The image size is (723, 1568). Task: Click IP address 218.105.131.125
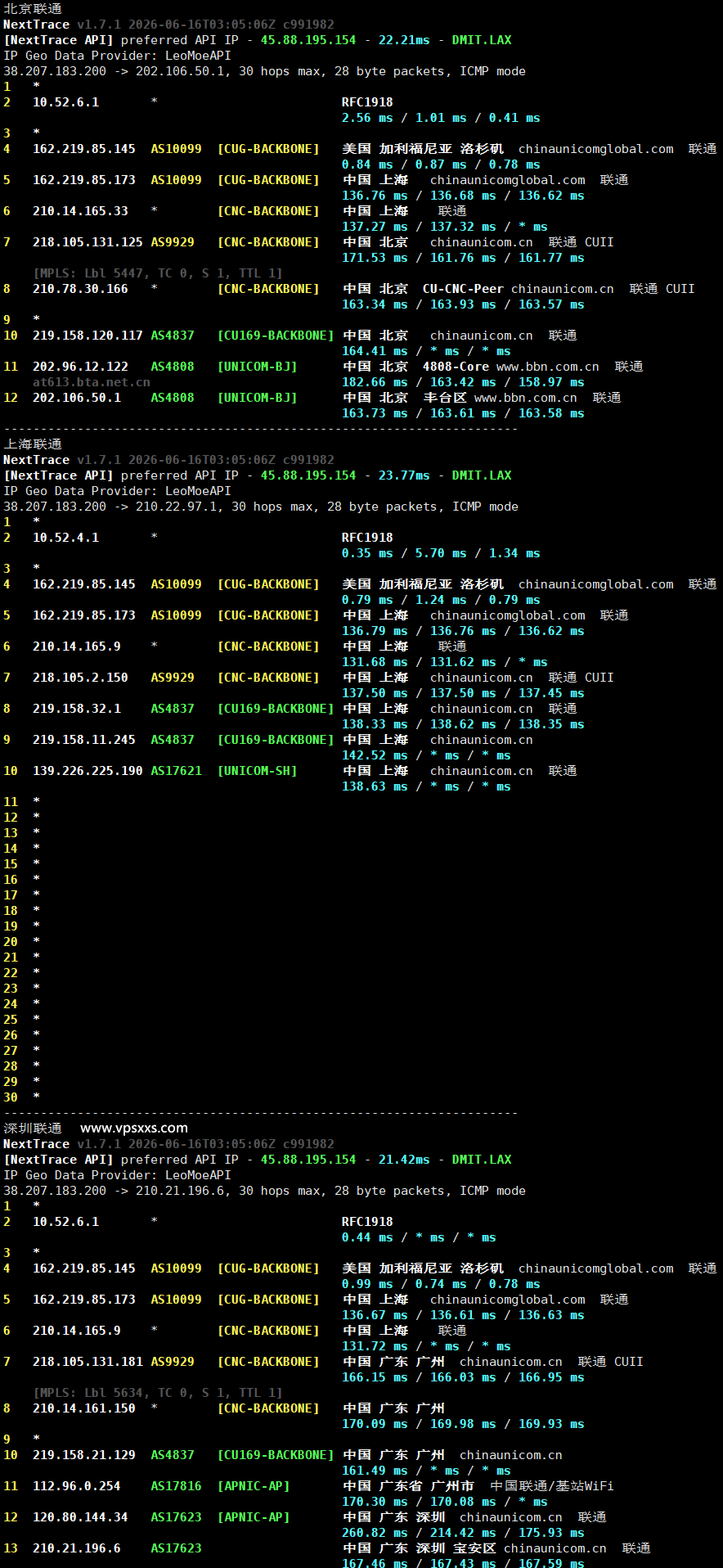point(88,242)
